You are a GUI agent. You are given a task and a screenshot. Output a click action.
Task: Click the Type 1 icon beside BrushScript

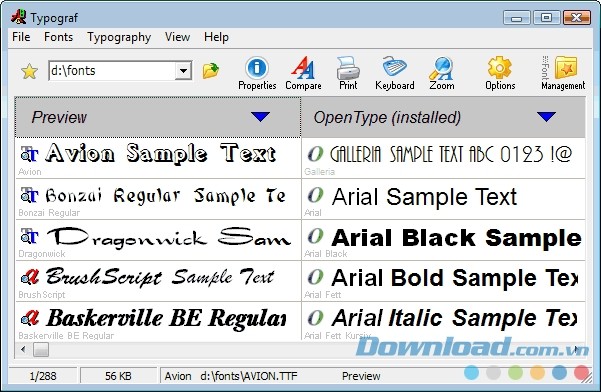point(30,277)
